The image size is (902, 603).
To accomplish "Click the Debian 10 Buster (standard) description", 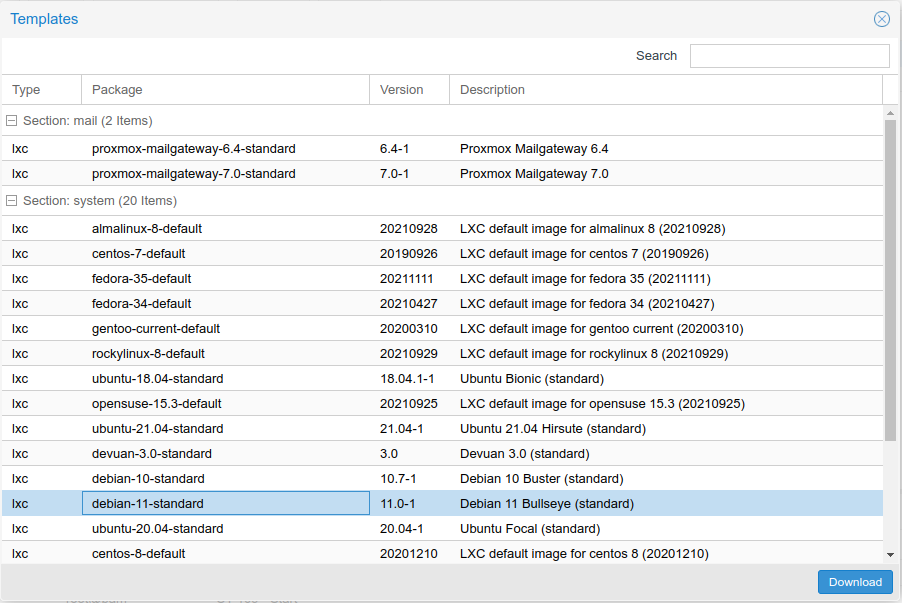I will [x=542, y=479].
